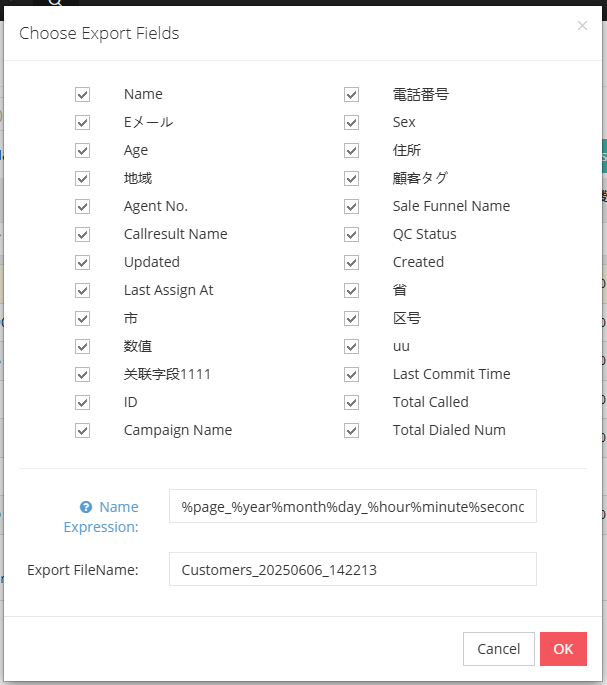Click the Last Assign At label
The height and width of the screenshot is (685, 607).
coord(169,291)
